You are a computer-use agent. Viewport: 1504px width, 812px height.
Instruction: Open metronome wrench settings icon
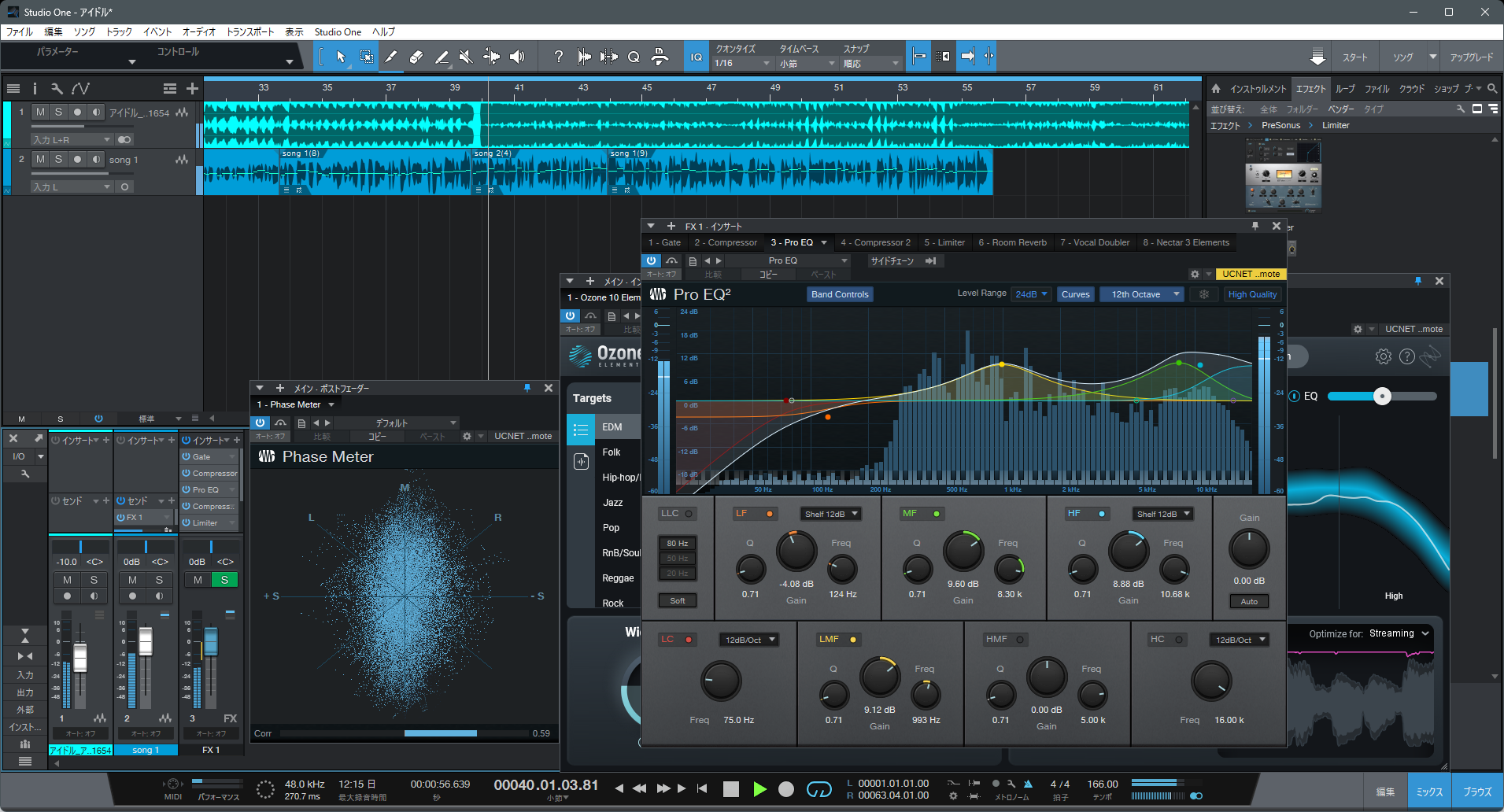click(x=1011, y=784)
